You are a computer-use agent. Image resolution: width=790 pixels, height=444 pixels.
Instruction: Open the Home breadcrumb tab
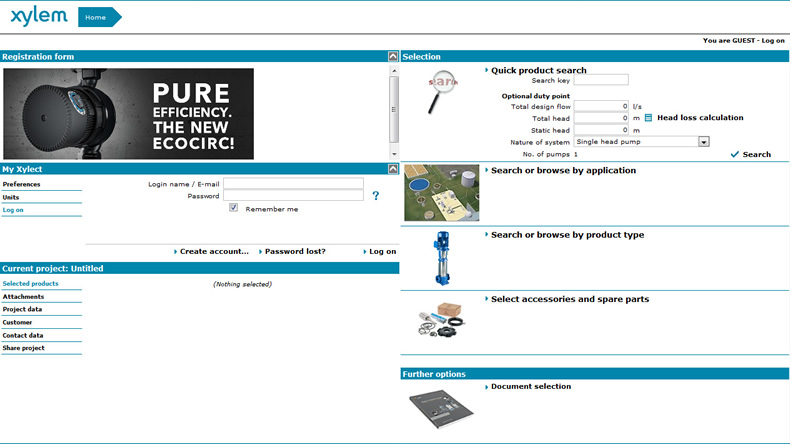pos(99,17)
